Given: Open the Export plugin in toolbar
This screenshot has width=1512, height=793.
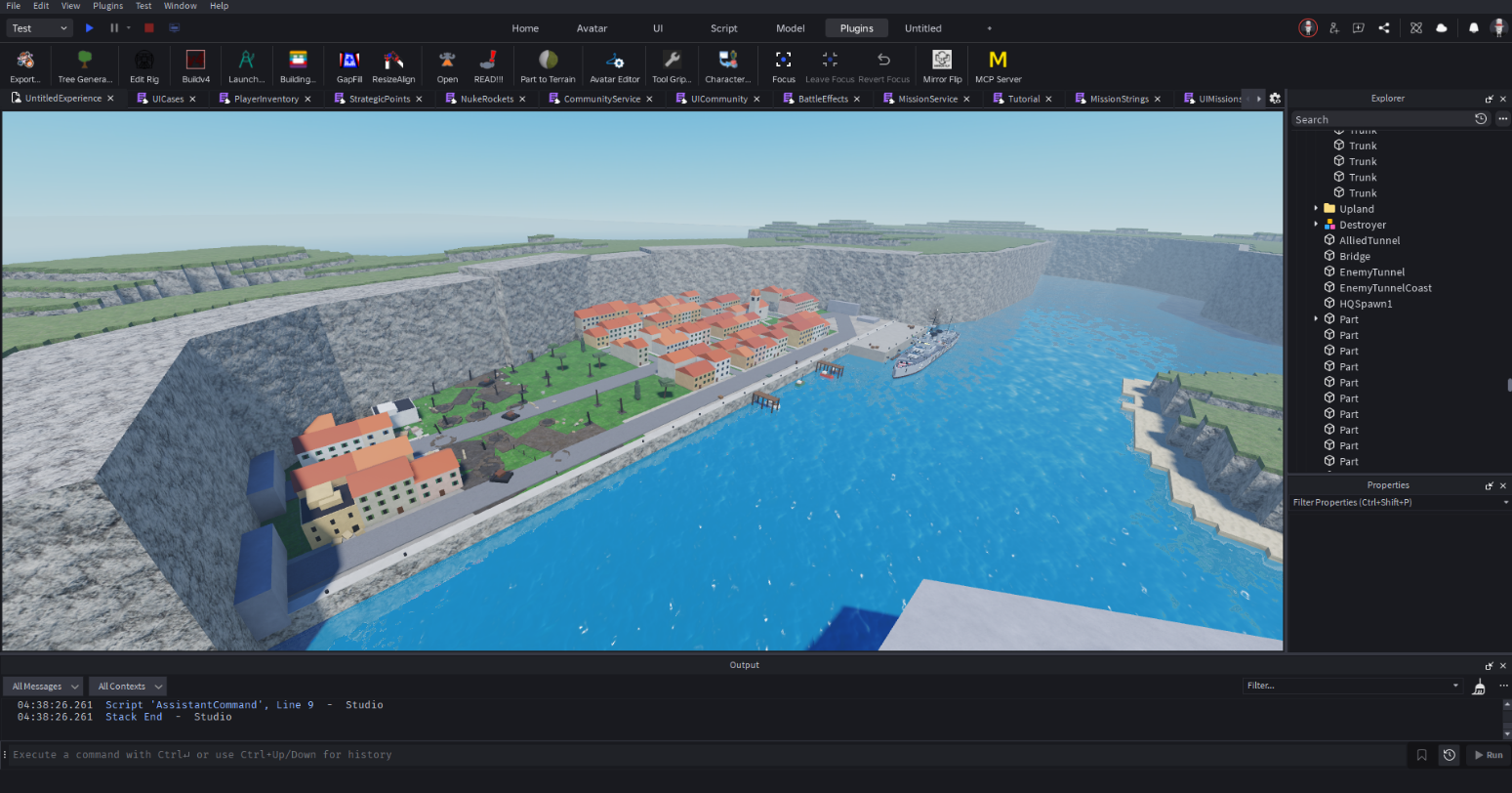Looking at the screenshot, I should click(25, 66).
